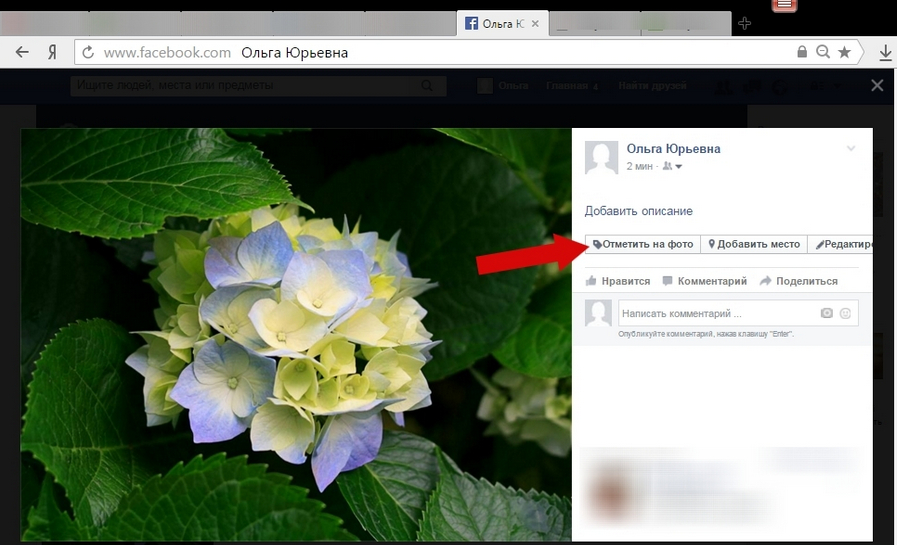This screenshot has height=545, width=897.
Task: Click the Написать комментарий input field
Action: tap(738, 313)
